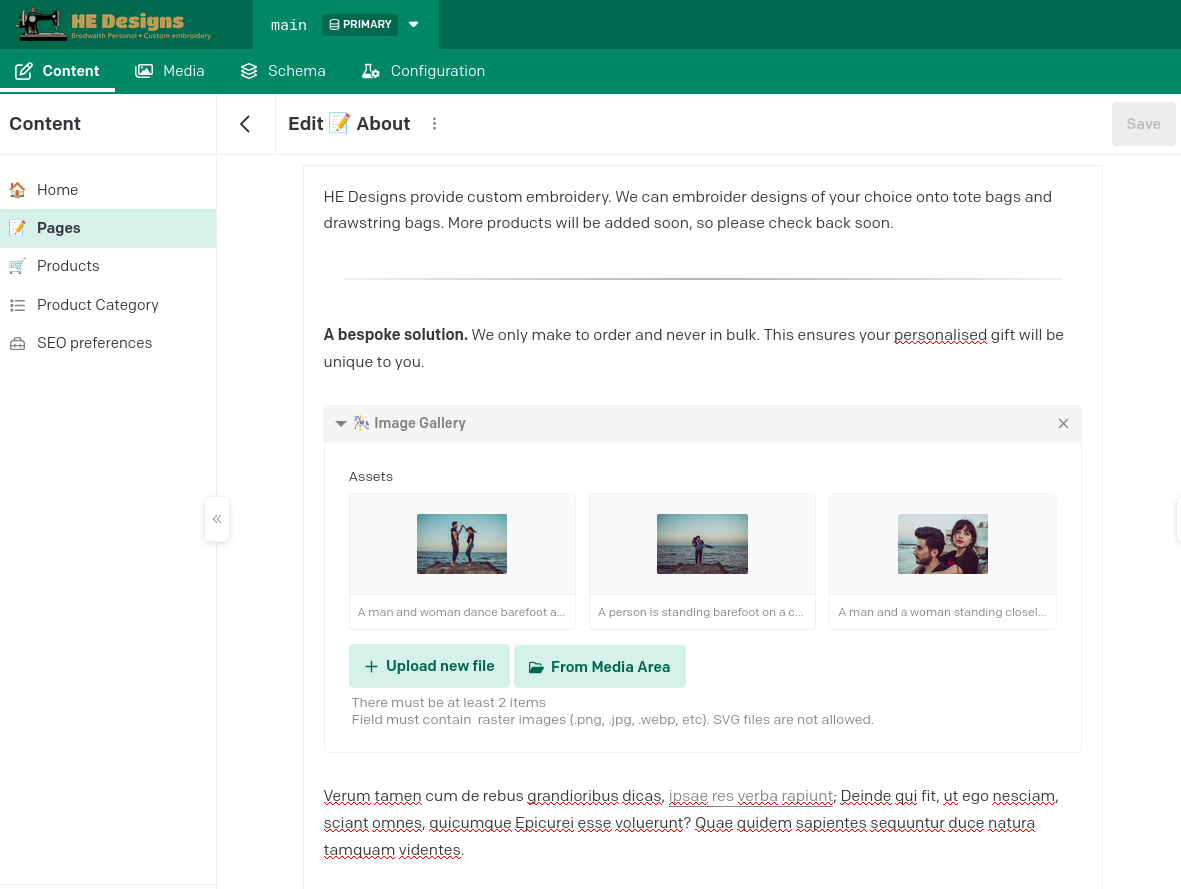Choose From Media Area button

point(599,667)
